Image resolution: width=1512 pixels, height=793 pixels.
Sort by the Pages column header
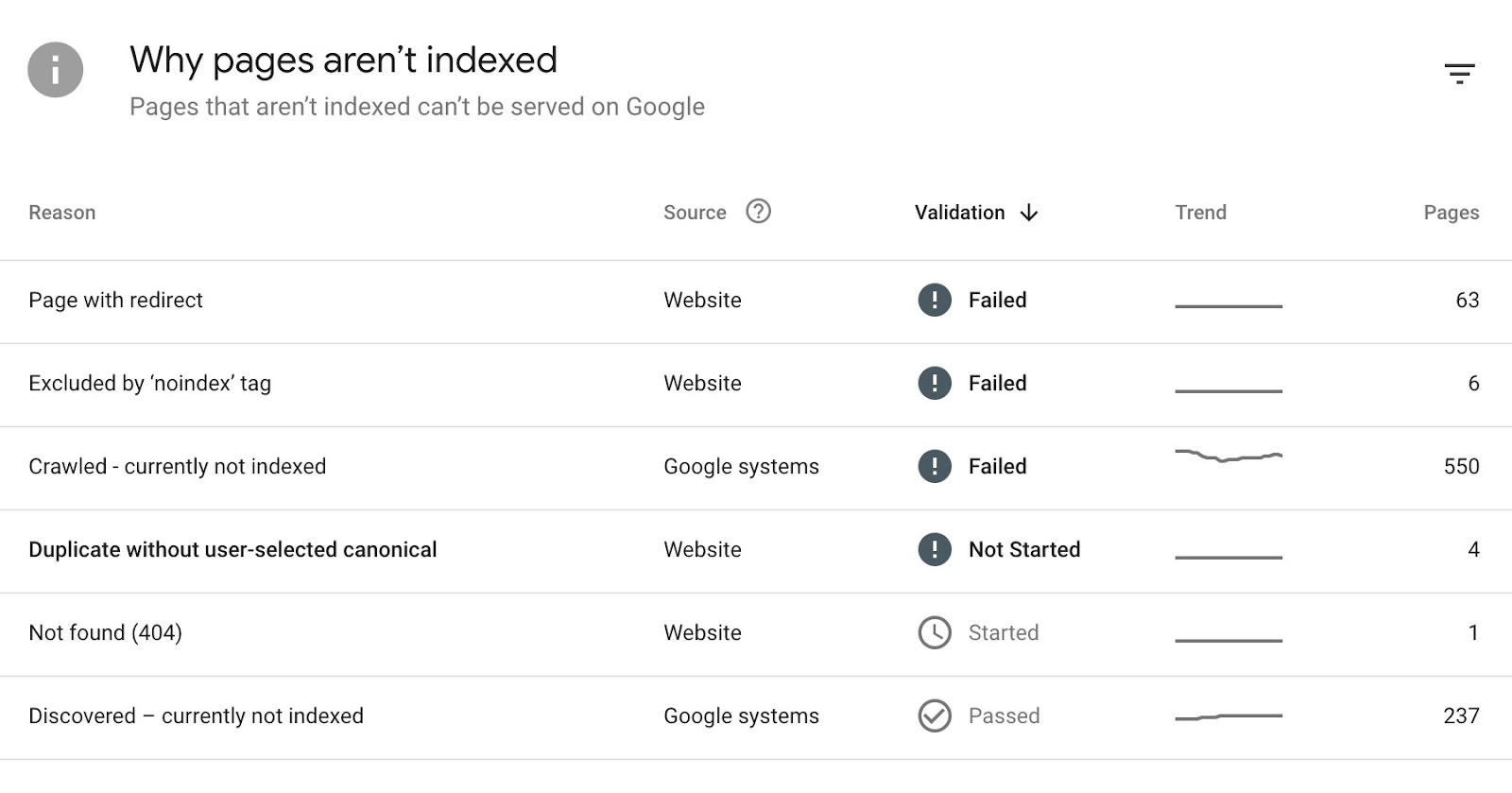pos(1452,213)
